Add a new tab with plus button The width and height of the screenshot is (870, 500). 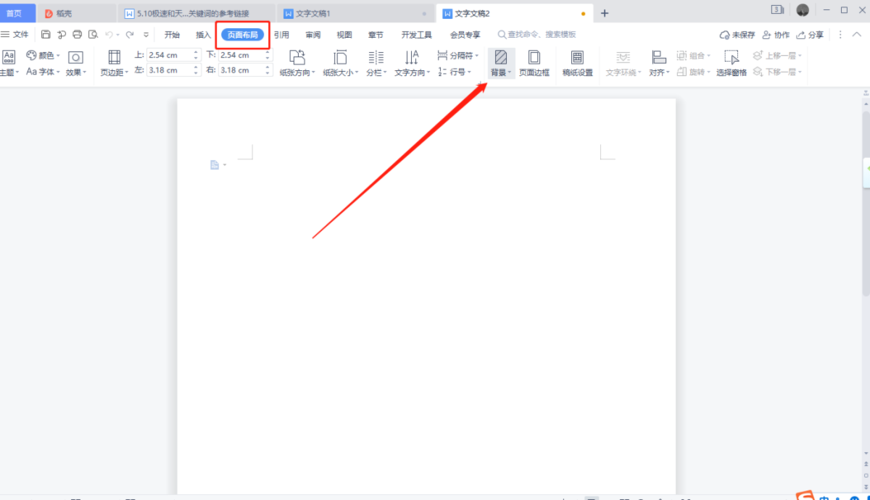(604, 13)
